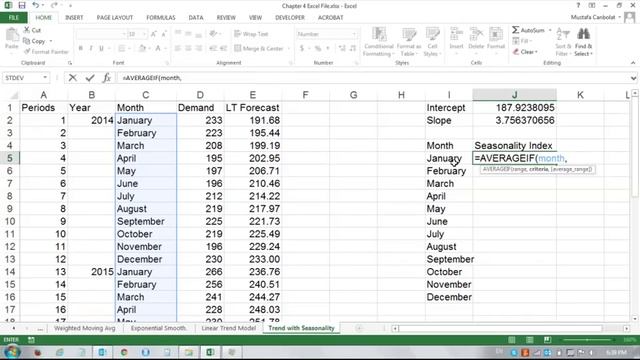
Task: Click the vertical scrollbar down arrow
Action: pyautogui.click(x=635, y=318)
